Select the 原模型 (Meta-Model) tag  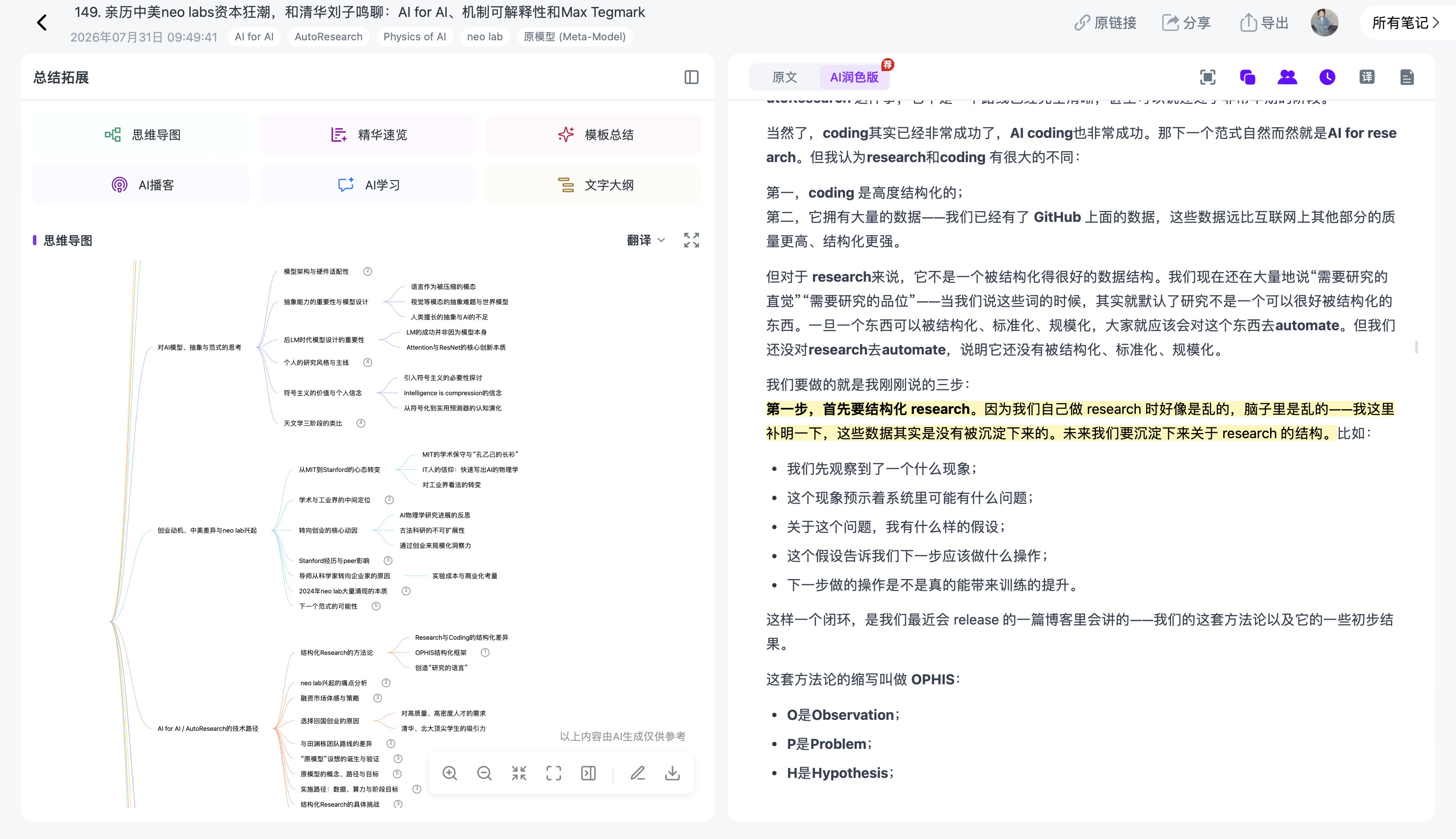575,37
